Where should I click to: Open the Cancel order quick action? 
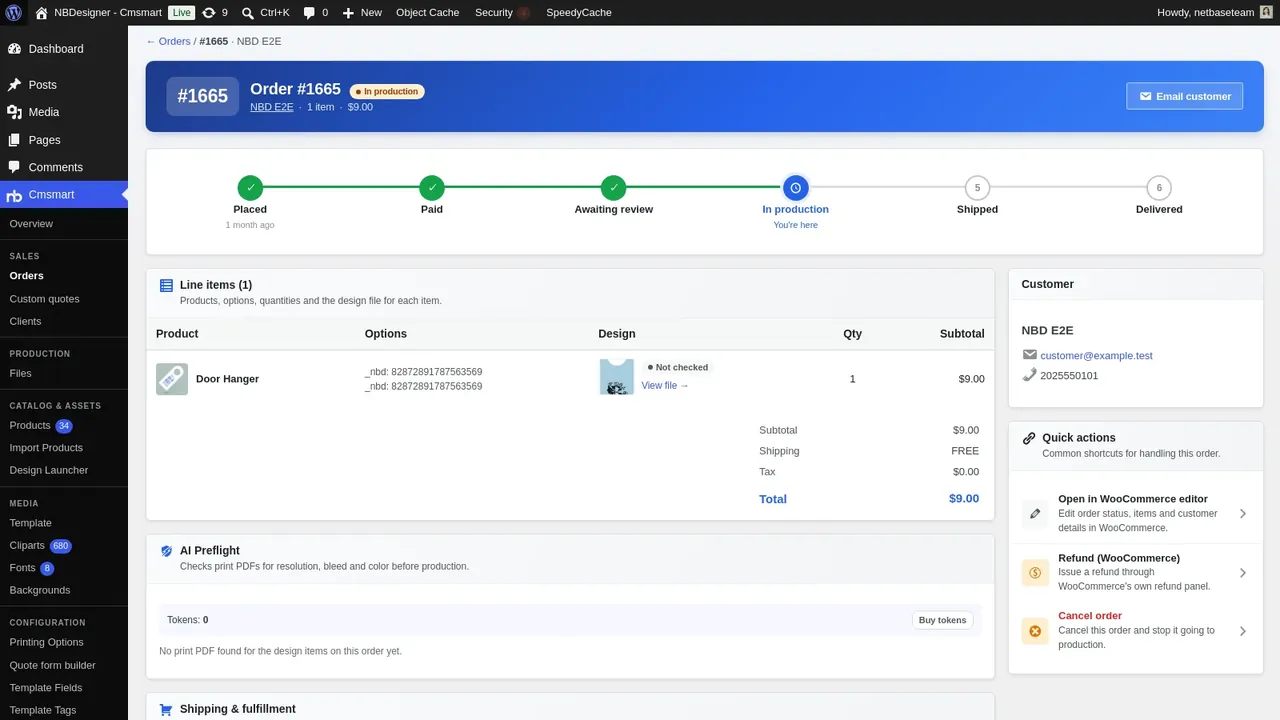coord(1136,631)
